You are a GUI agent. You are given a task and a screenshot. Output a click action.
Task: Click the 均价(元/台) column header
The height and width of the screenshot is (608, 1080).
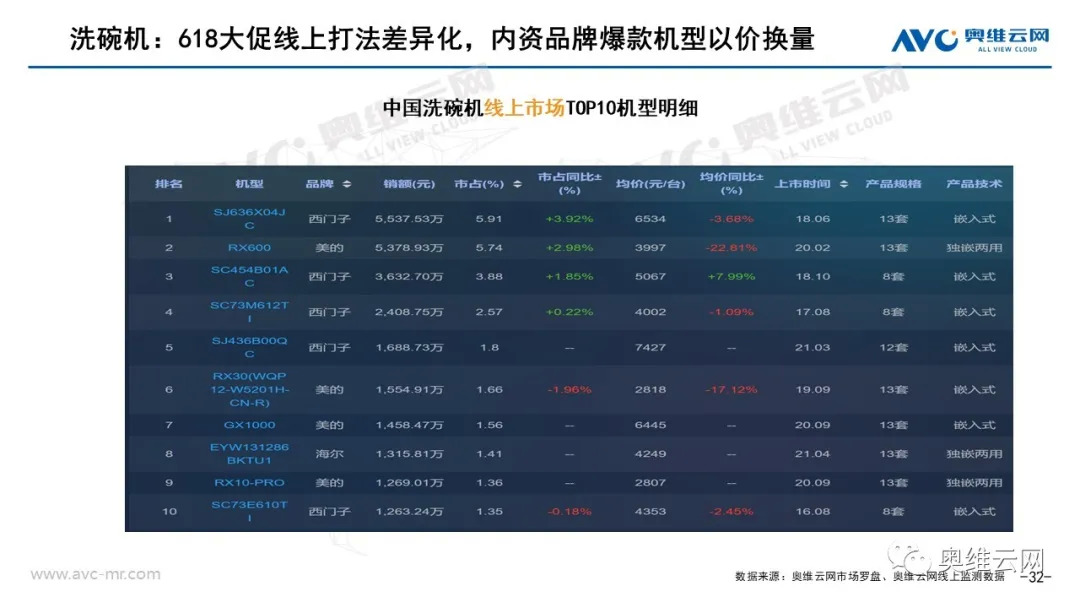coord(650,184)
